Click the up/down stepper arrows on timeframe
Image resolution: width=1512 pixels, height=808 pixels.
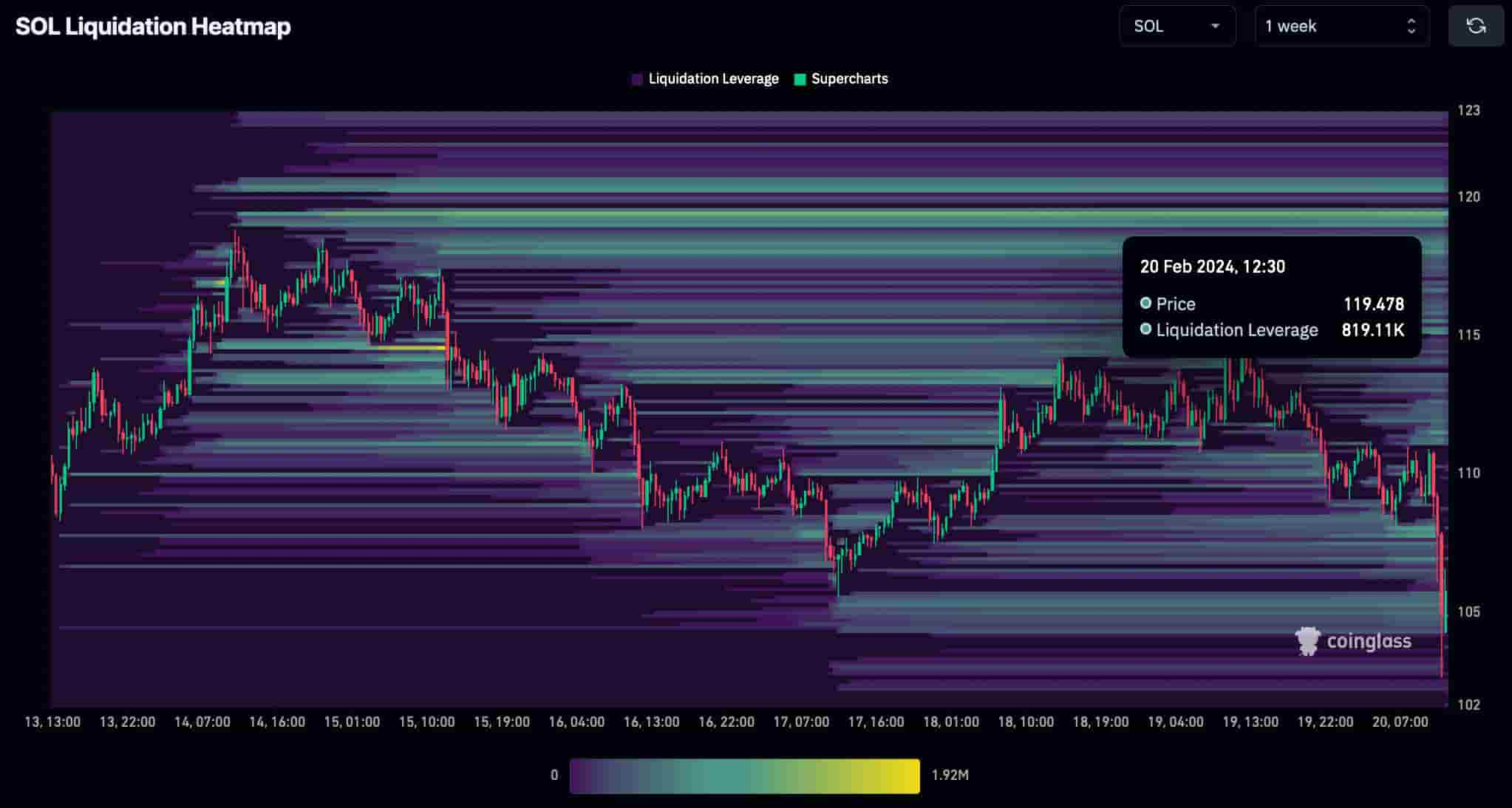pos(1411,26)
